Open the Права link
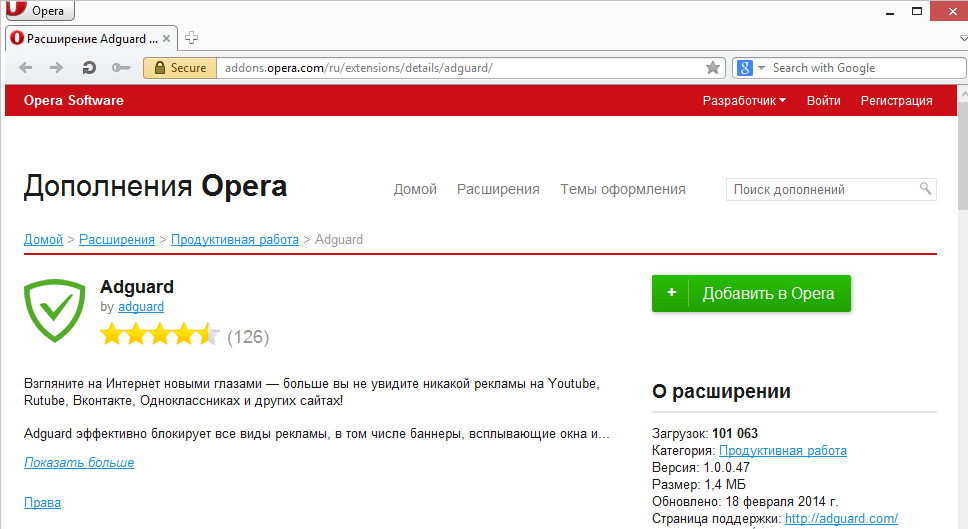Image resolution: width=968 pixels, height=529 pixels. click(42, 502)
